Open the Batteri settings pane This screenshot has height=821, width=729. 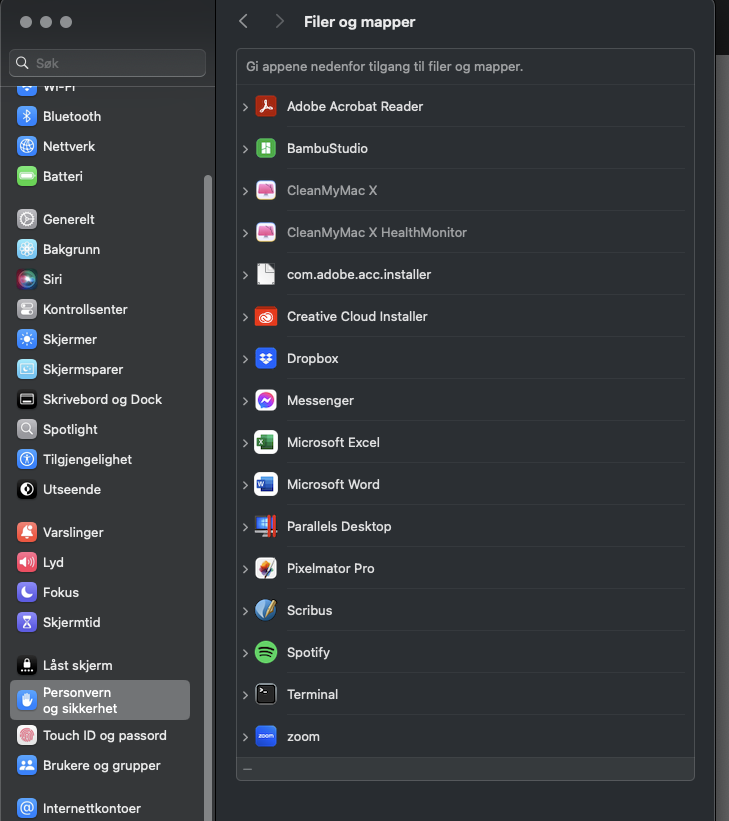[100, 176]
